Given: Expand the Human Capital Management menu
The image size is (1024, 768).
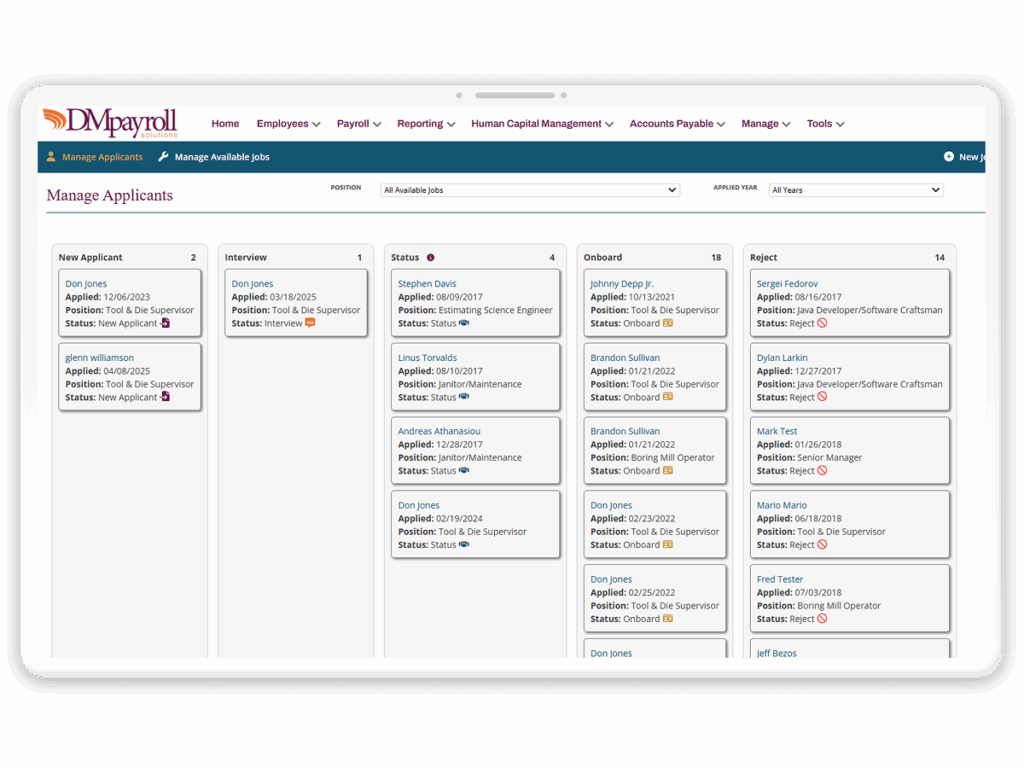Looking at the screenshot, I should point(543,124).
